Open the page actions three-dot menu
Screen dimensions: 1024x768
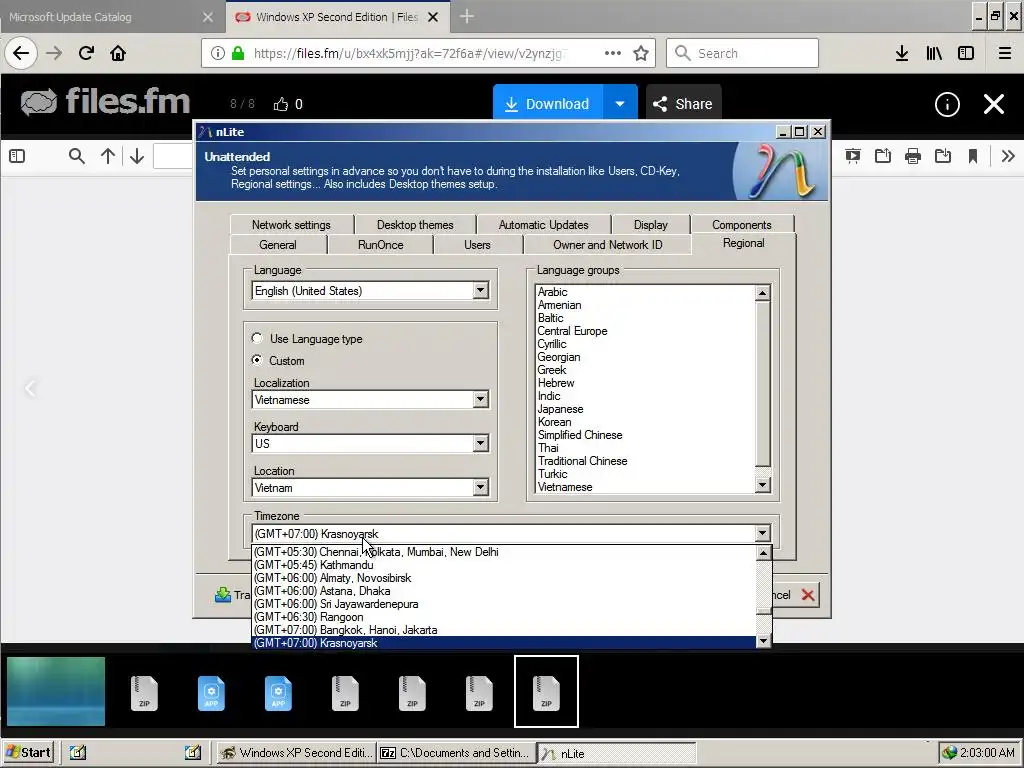(613, 53)
